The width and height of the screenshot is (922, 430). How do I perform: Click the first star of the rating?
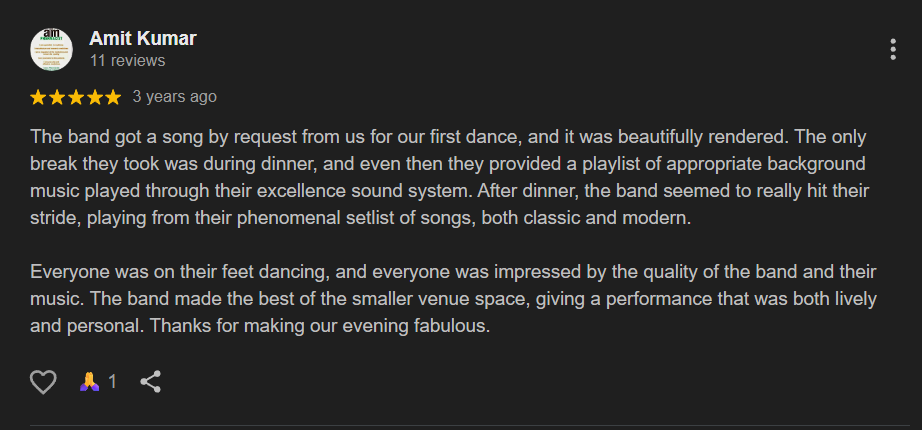pos(38,97)
